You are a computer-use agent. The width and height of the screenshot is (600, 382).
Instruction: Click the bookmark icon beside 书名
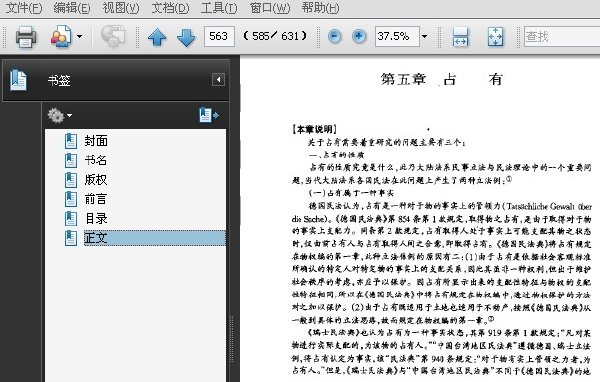71,160
